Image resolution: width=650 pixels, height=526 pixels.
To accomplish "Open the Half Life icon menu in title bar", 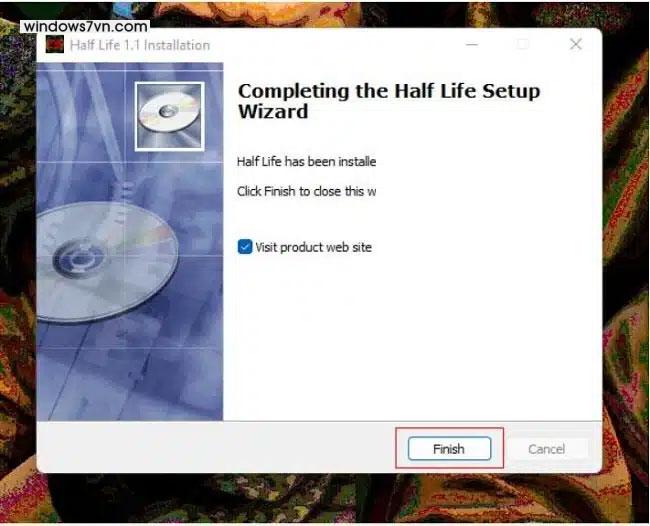I will pyautogui.click(x=55, y=44).
